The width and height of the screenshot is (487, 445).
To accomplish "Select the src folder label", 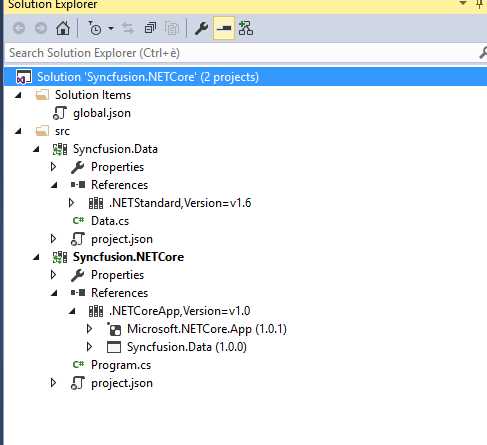I will coord(62,131).
